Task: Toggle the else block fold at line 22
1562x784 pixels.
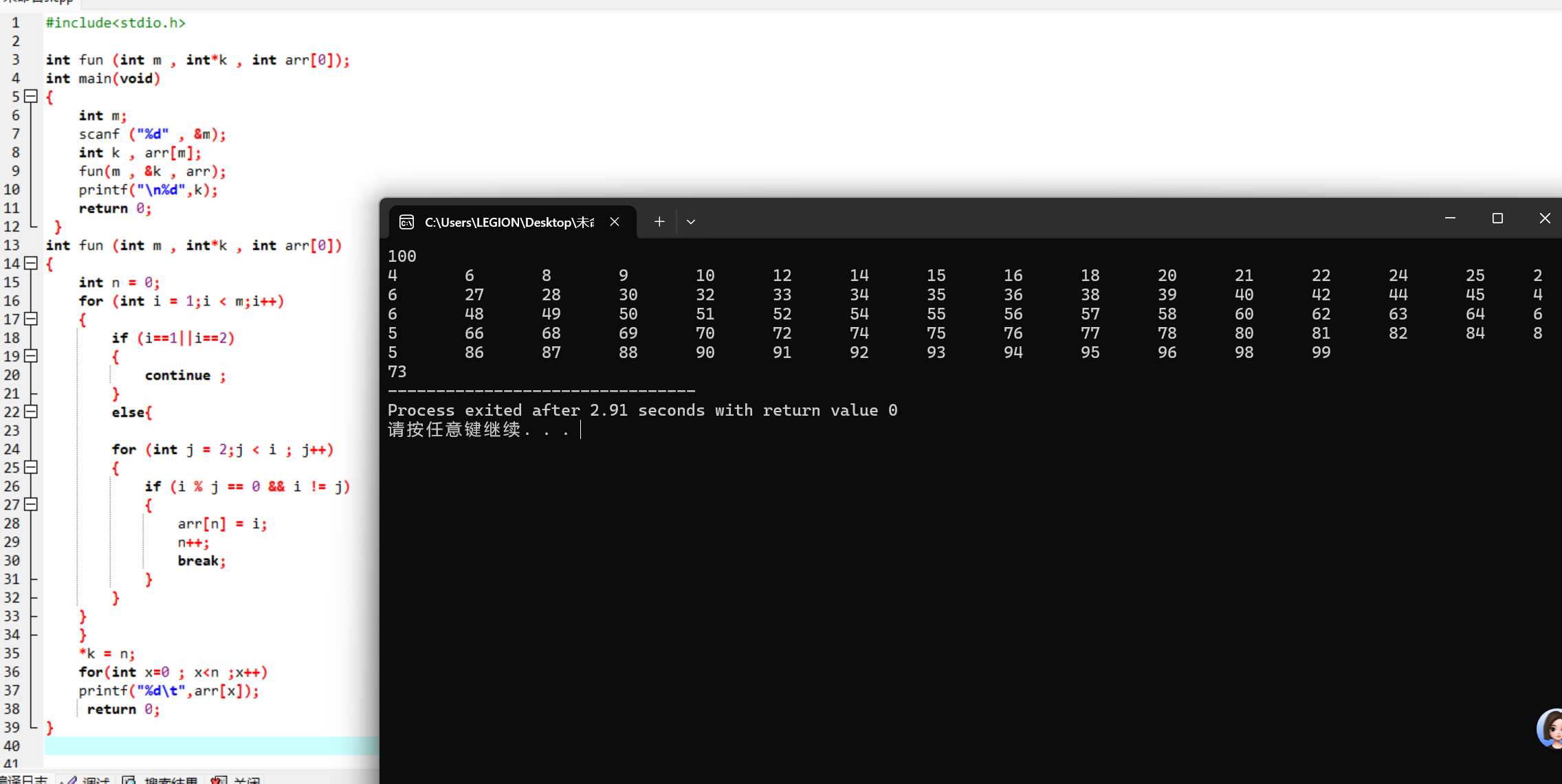Action: click(31, 412)
